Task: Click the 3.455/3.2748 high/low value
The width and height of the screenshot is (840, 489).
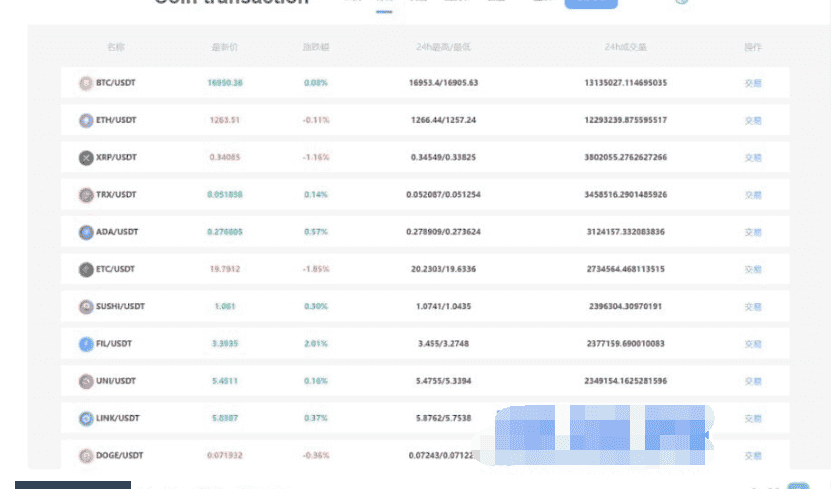Action: [444, 343]
